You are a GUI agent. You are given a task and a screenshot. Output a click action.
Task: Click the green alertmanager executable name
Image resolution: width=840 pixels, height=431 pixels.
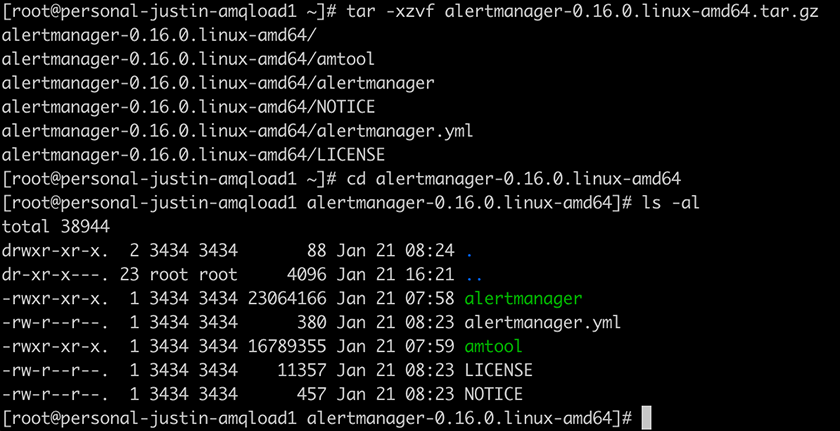click(523, 298)
